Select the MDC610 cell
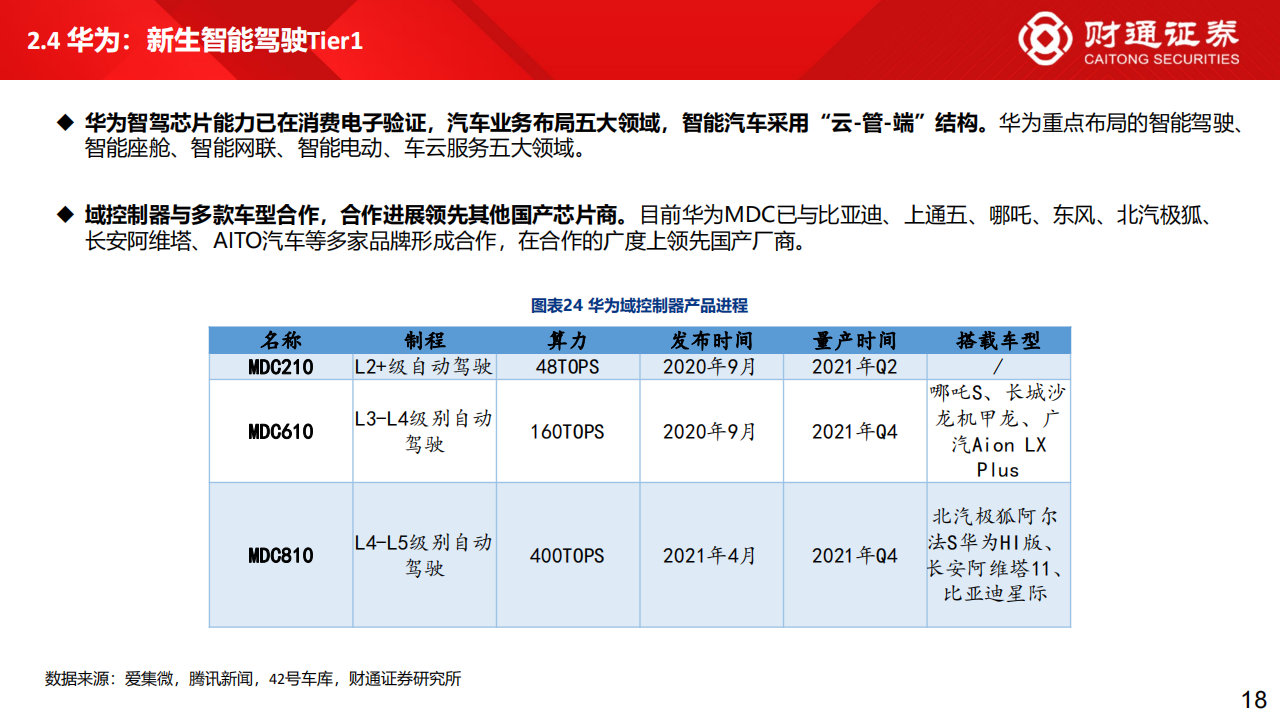This screenshot has width=1280, height=720. 281,432
